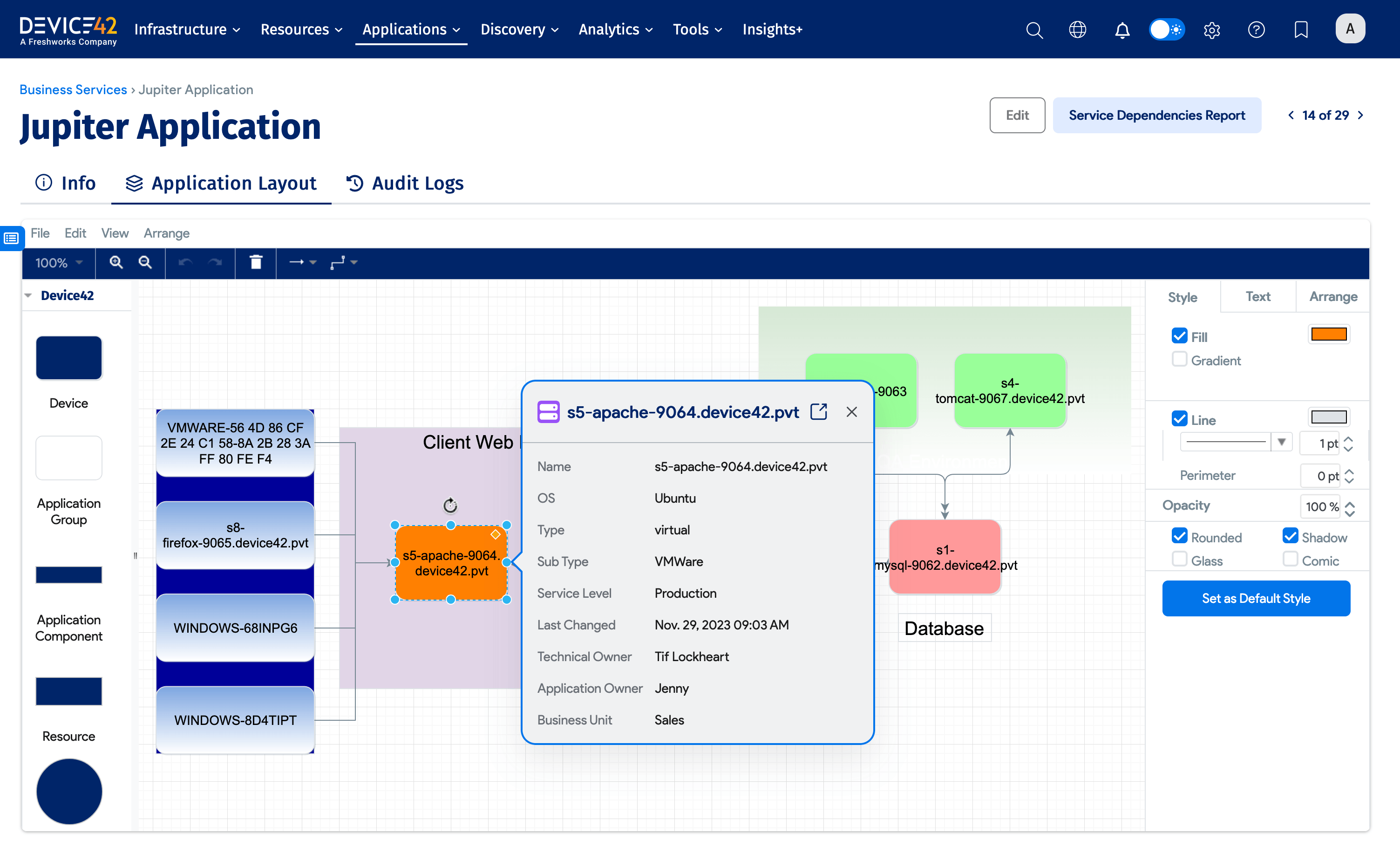1400x847 pixels.
Task: Close the s5-apache-9064 details popup
Action: coord(851,411)
